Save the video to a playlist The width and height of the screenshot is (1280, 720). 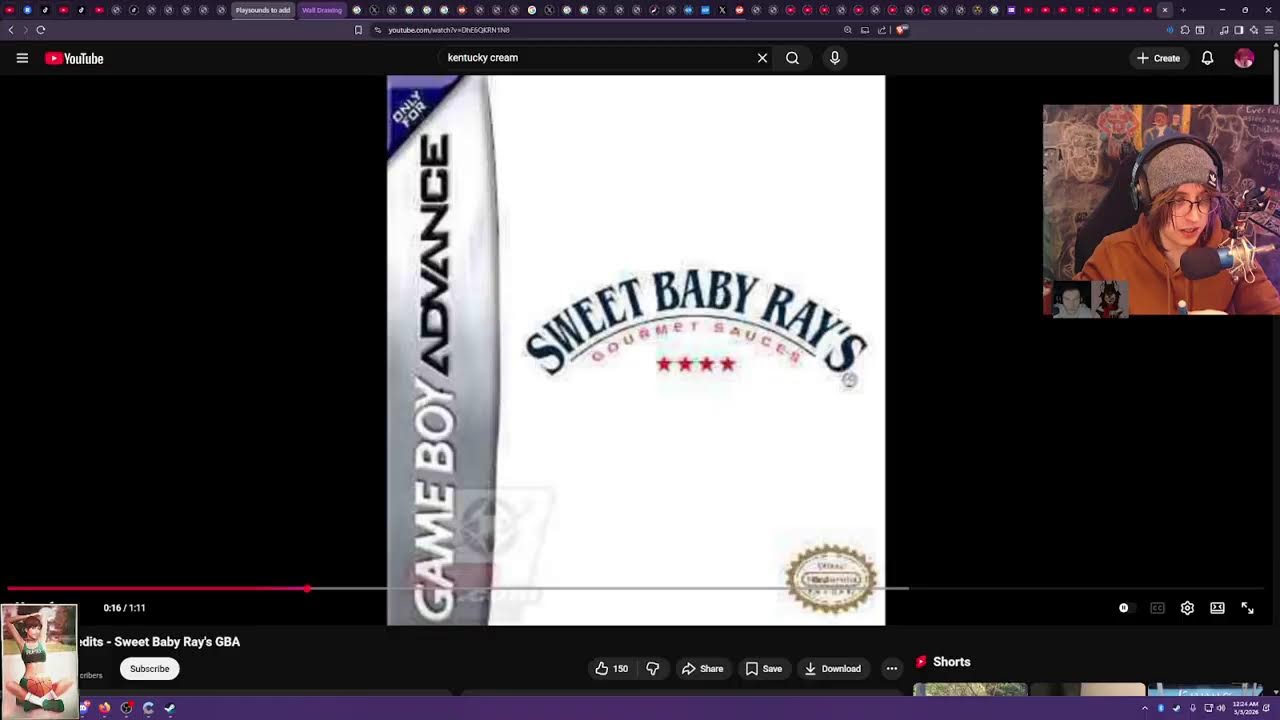(x=763, y=669)
